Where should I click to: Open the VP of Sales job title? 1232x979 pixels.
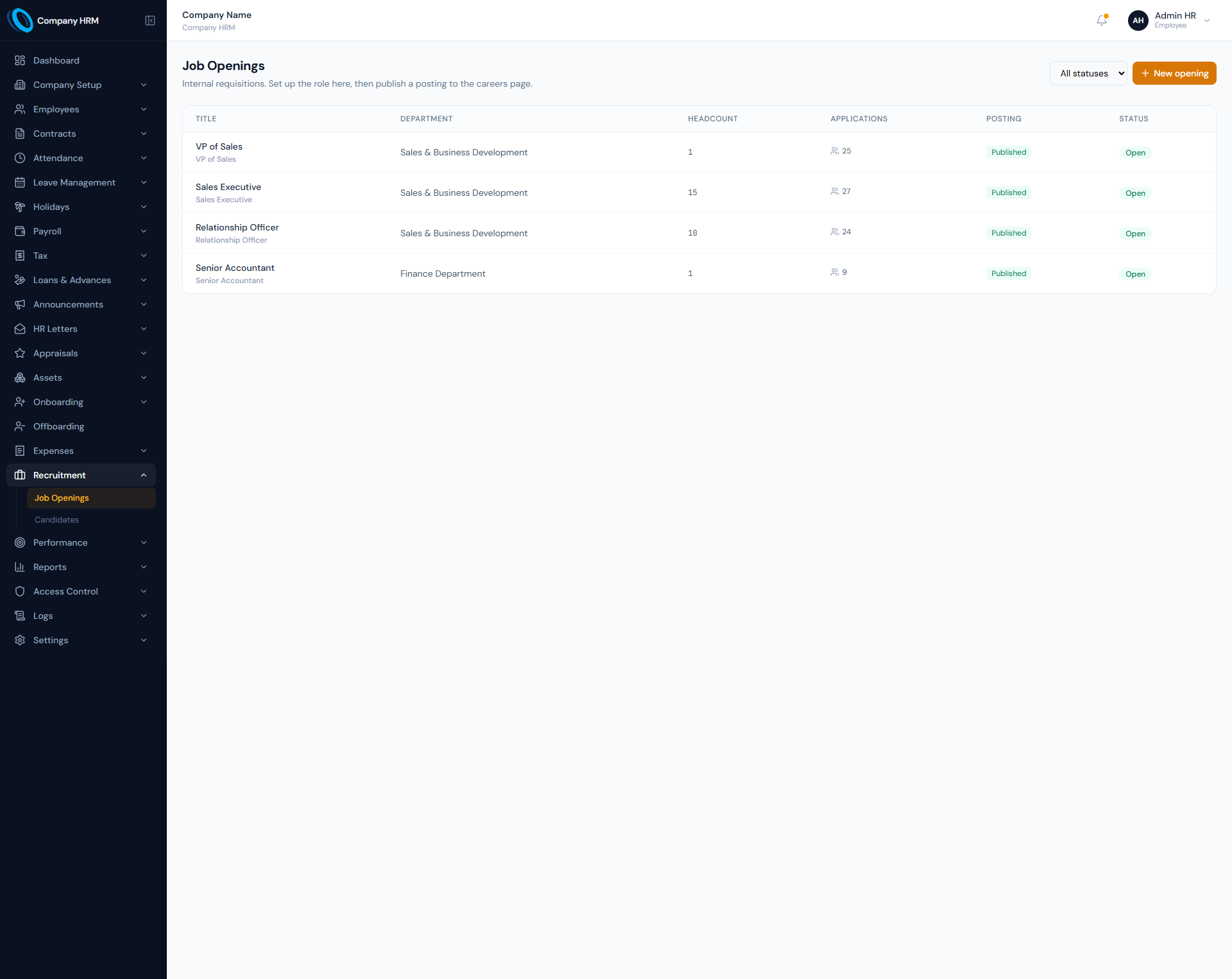coord(219,146)
